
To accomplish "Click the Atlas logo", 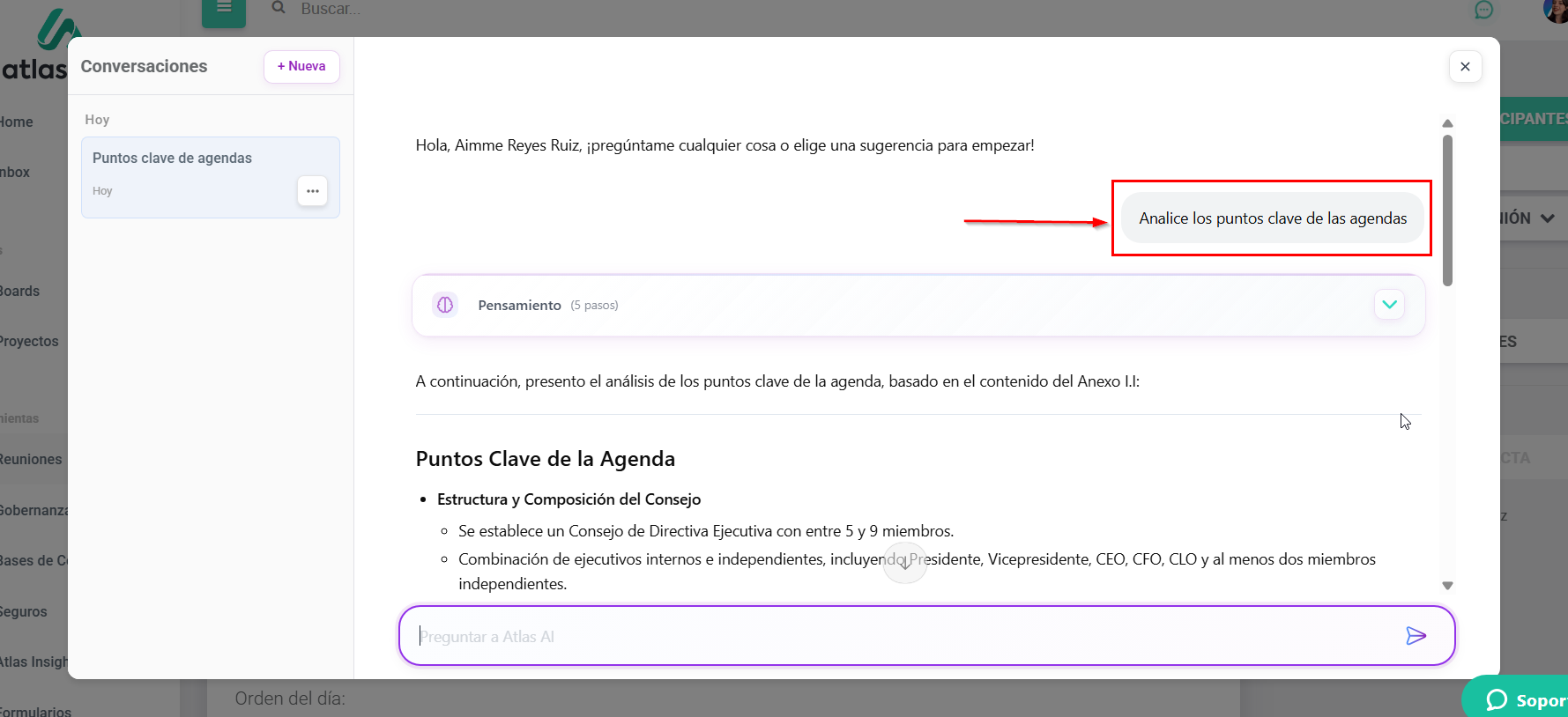I will coord(40,48).
